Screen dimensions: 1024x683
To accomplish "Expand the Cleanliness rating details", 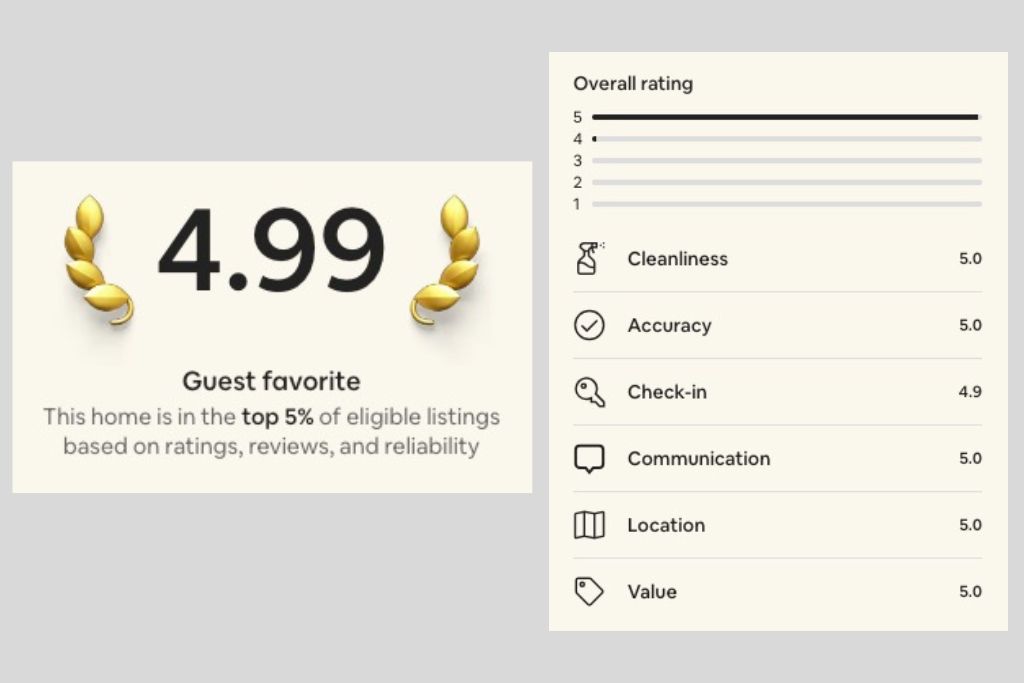I will click(677, 258).
